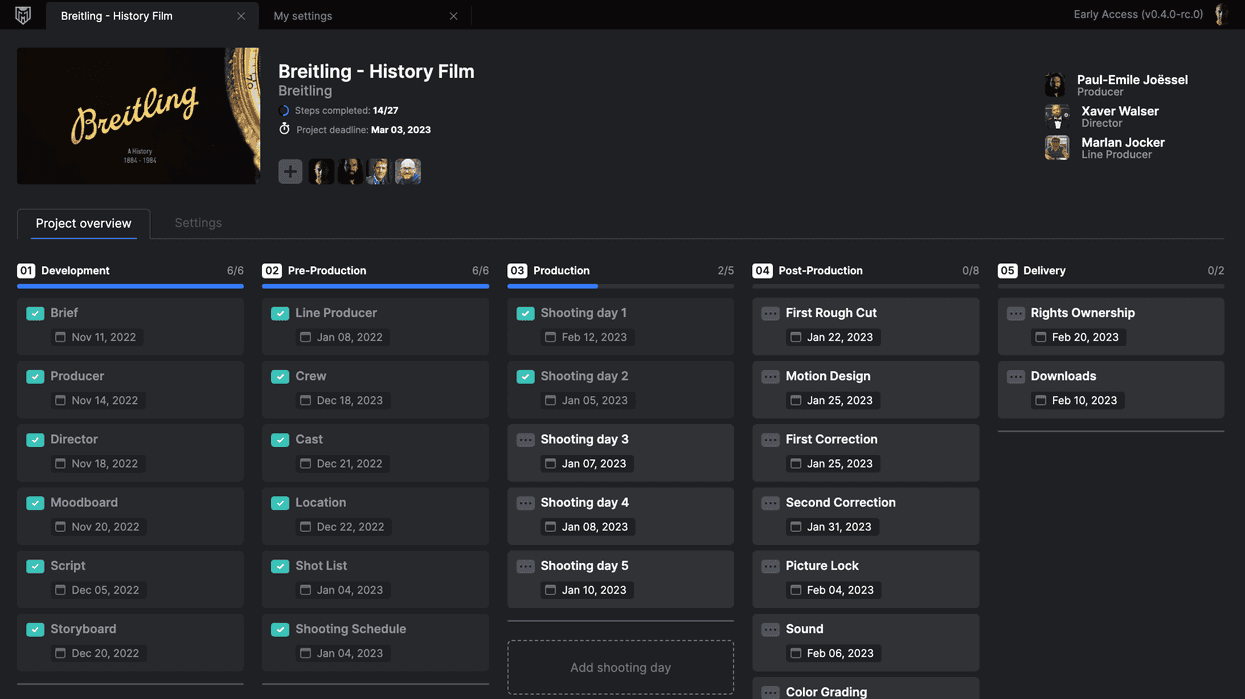Click the Development phase progress bar
Viewport: 1245px width, 699px height.
click(130, 286)
